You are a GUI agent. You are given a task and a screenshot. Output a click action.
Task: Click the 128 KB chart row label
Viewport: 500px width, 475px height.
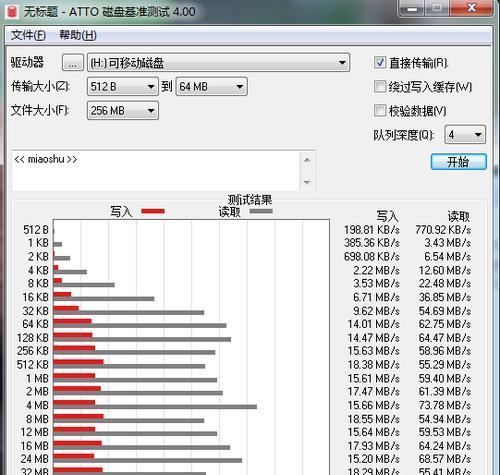[33, 338]
